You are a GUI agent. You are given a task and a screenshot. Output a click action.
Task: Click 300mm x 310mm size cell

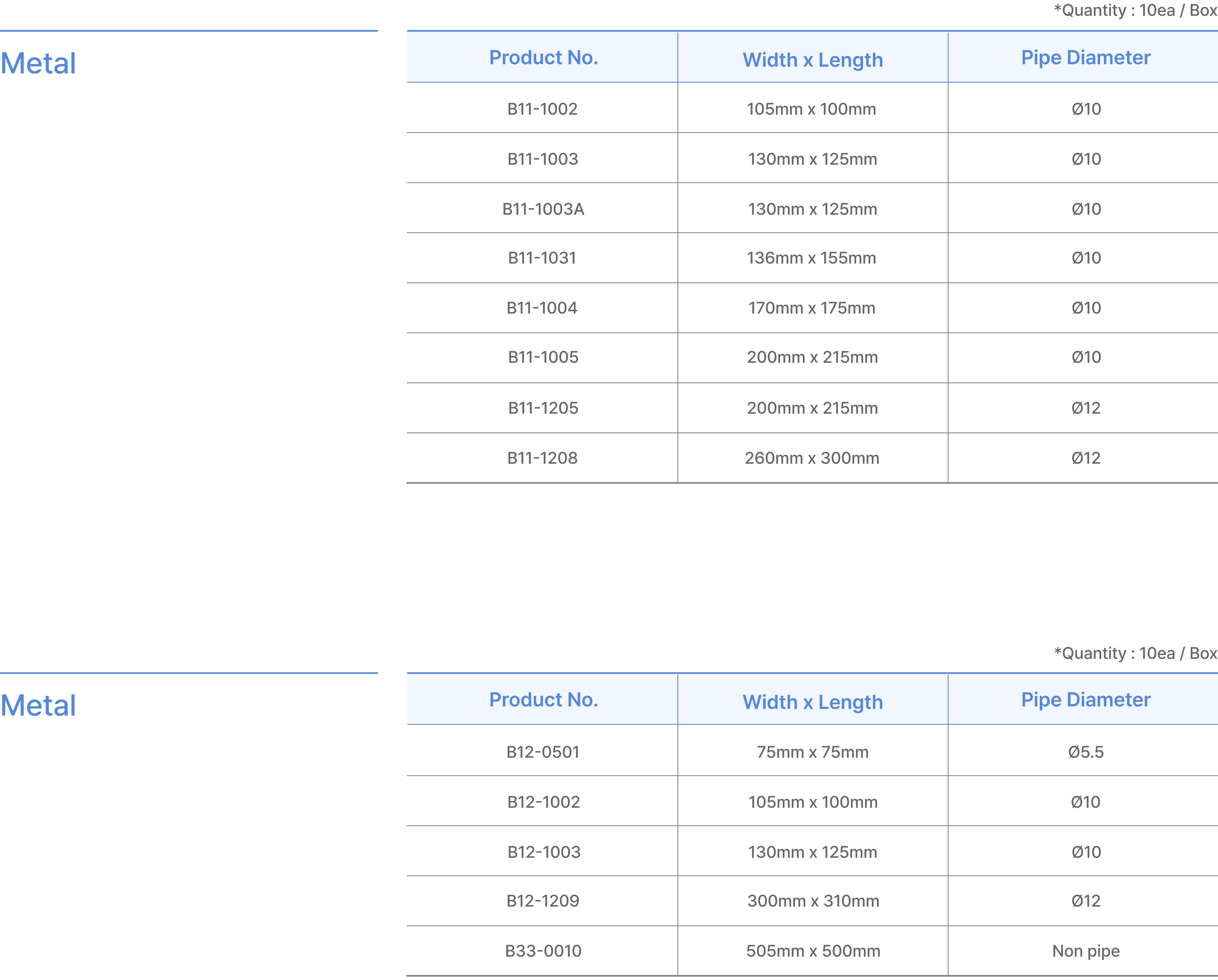coord(813,901)
